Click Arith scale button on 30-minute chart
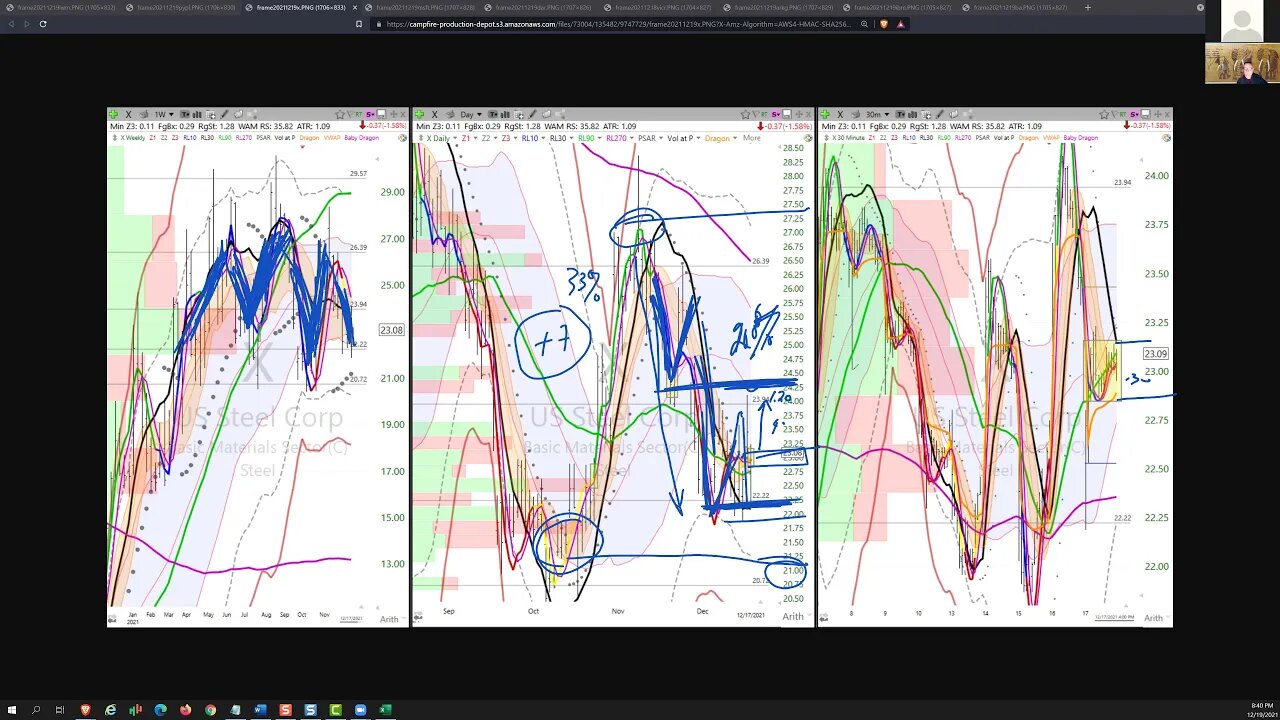The width and height of the screenshot is (1280, 720). 1153,618
